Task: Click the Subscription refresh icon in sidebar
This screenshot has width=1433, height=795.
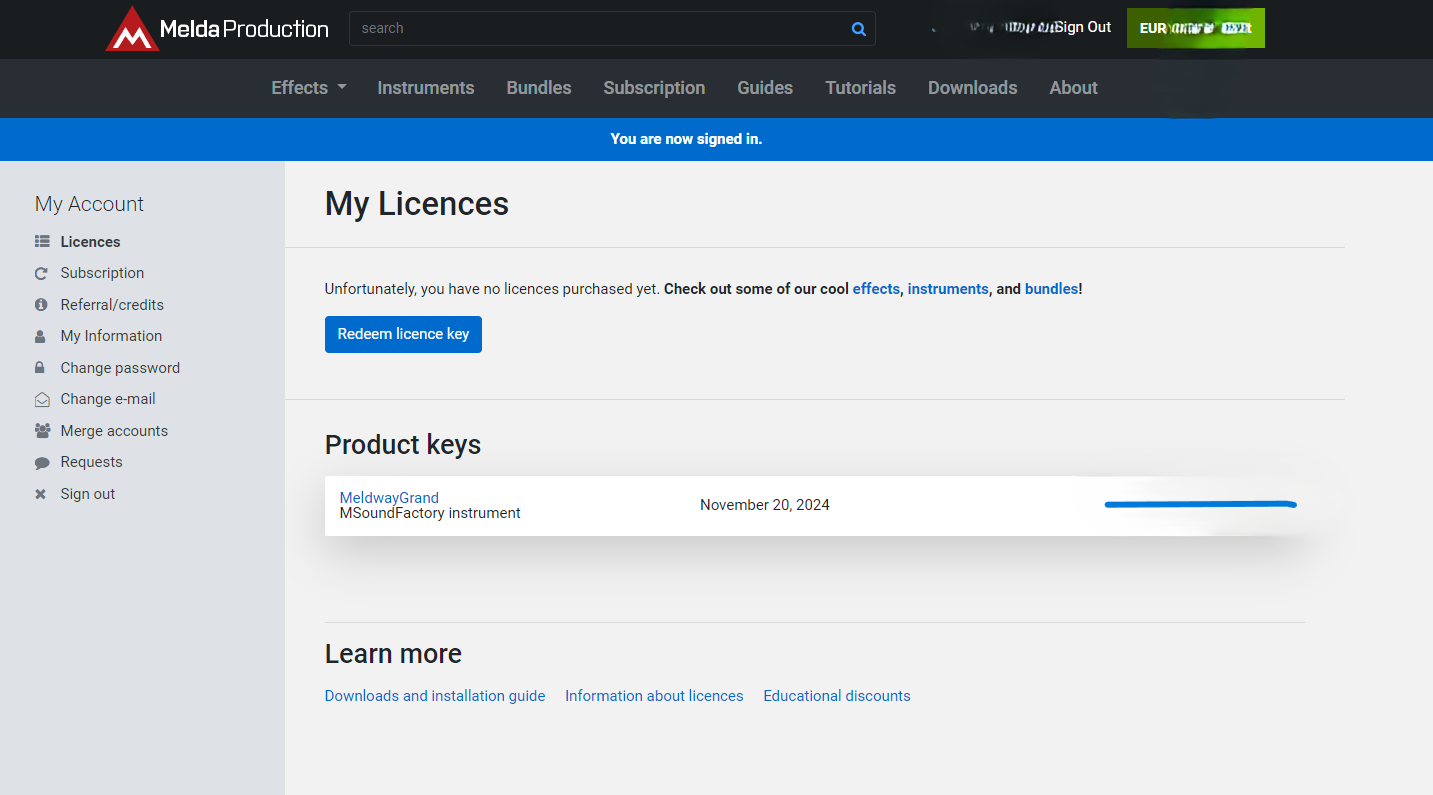Action: (42, 273)
